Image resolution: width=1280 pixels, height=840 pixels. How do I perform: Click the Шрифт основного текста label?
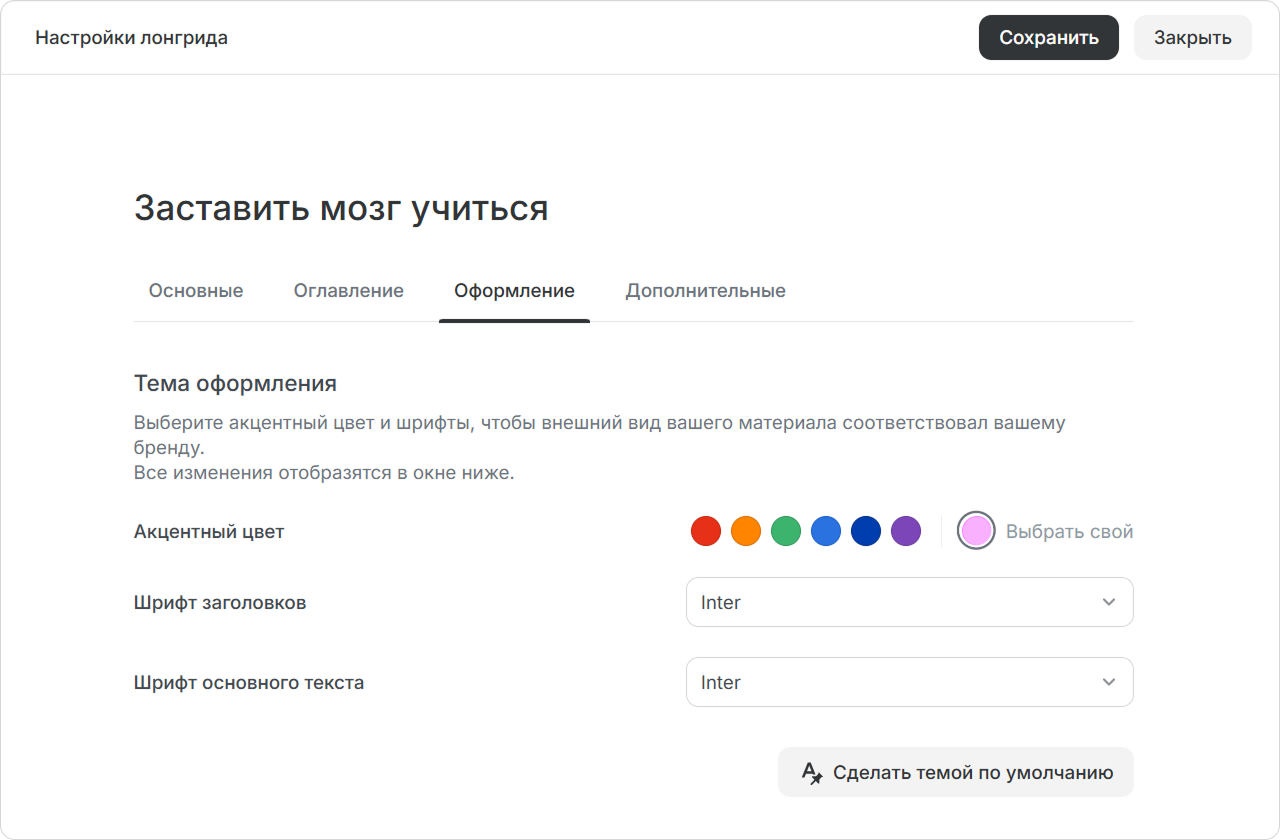(249, 683)
